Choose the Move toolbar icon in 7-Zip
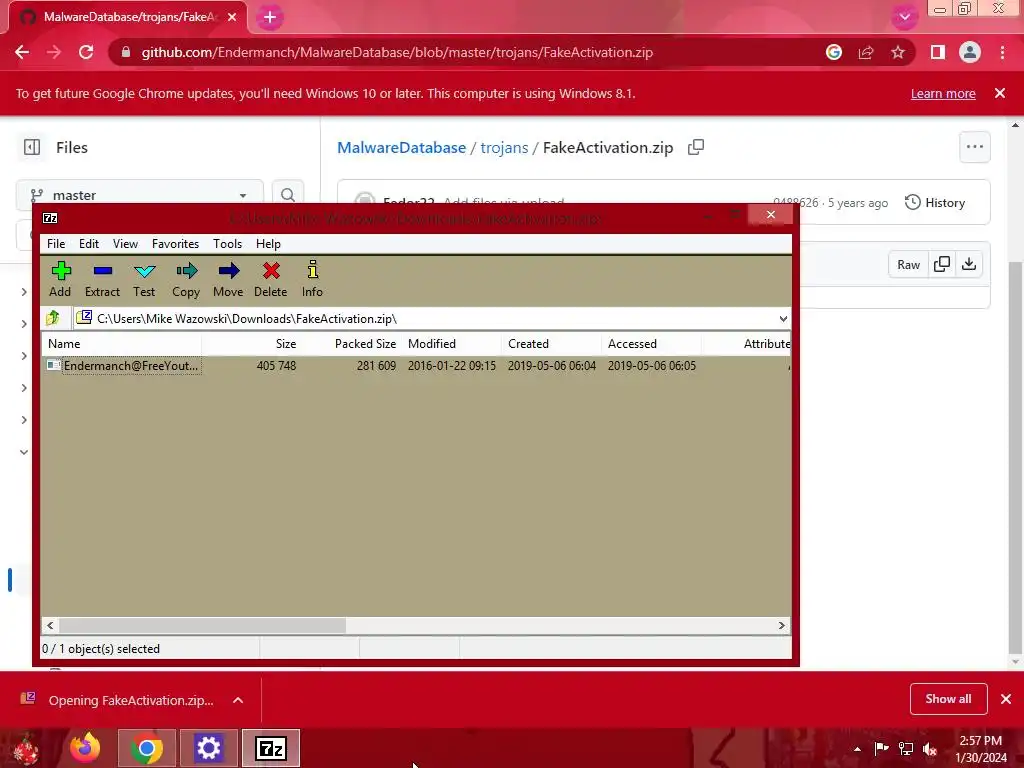The image size is (1024, 768). coord(228,280)
